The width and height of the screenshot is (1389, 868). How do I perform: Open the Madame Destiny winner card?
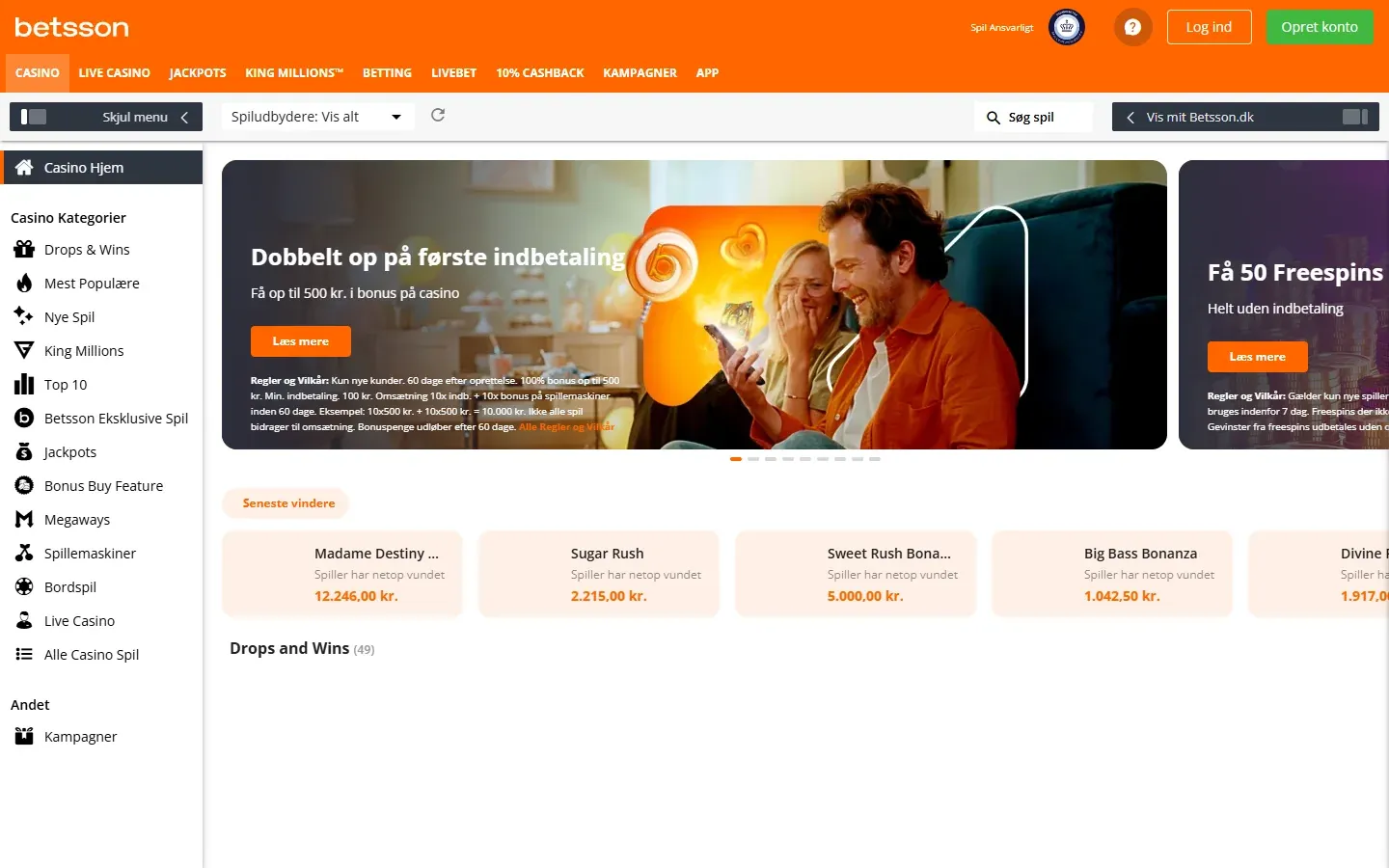(342, 574)
